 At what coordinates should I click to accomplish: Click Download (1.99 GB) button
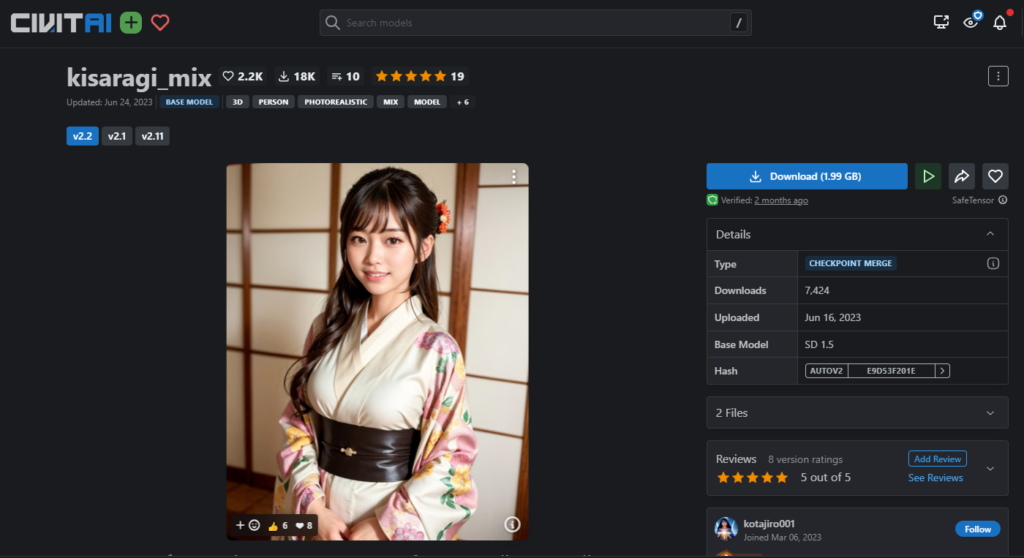pos(806,176)
